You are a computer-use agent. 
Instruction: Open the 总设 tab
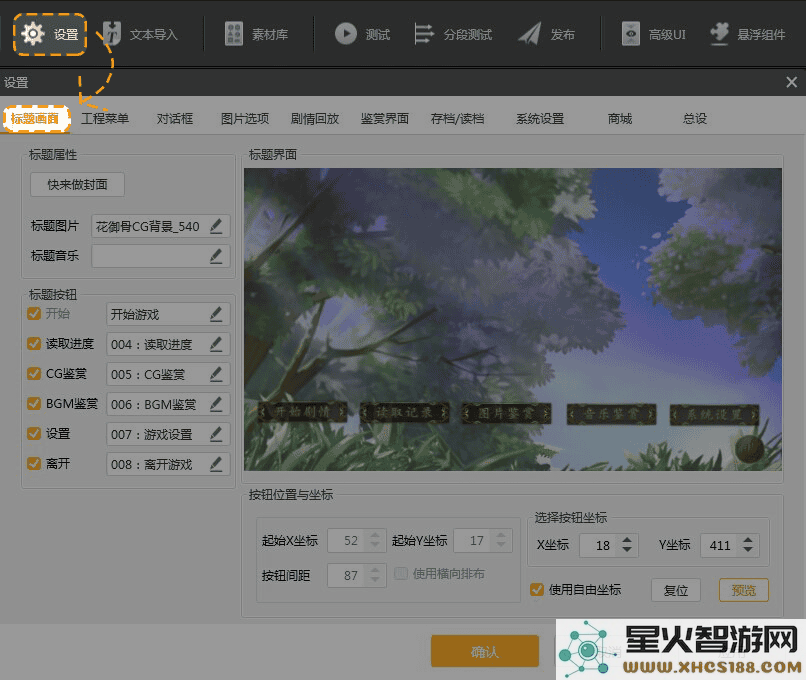[x=694, y=119]
